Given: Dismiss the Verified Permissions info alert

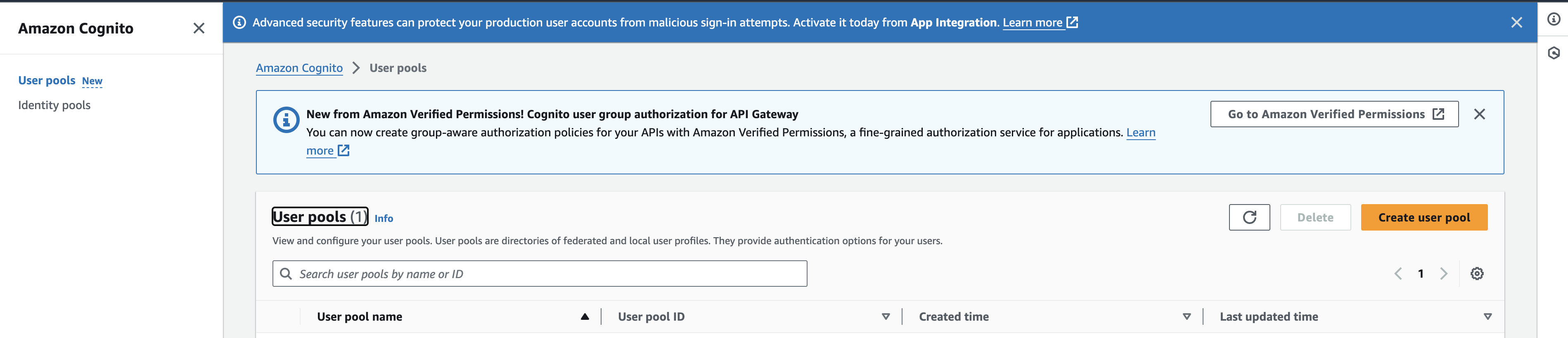Looking at the screenshot, I should 1479,114.
